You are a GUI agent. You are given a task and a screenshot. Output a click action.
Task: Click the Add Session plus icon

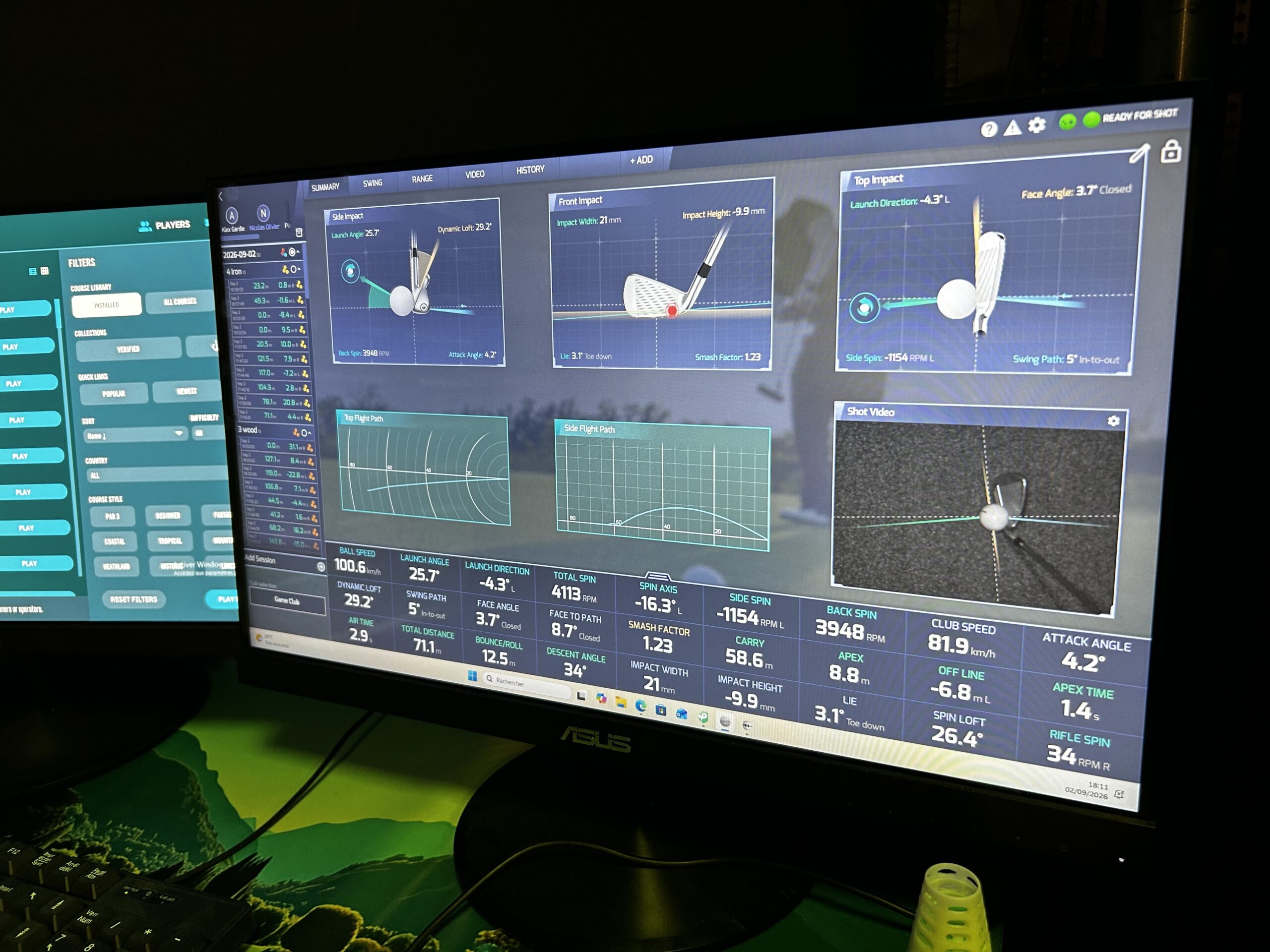(x=321, y=566)
